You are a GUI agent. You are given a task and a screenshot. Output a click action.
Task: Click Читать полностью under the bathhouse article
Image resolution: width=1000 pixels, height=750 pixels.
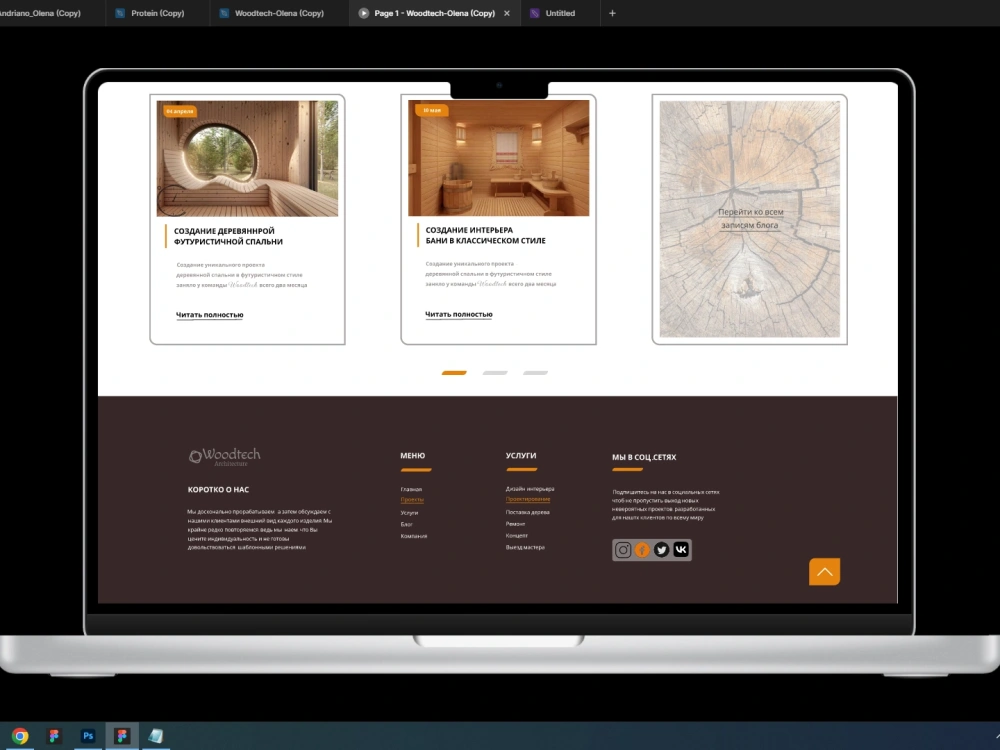(x=459, y=314)
